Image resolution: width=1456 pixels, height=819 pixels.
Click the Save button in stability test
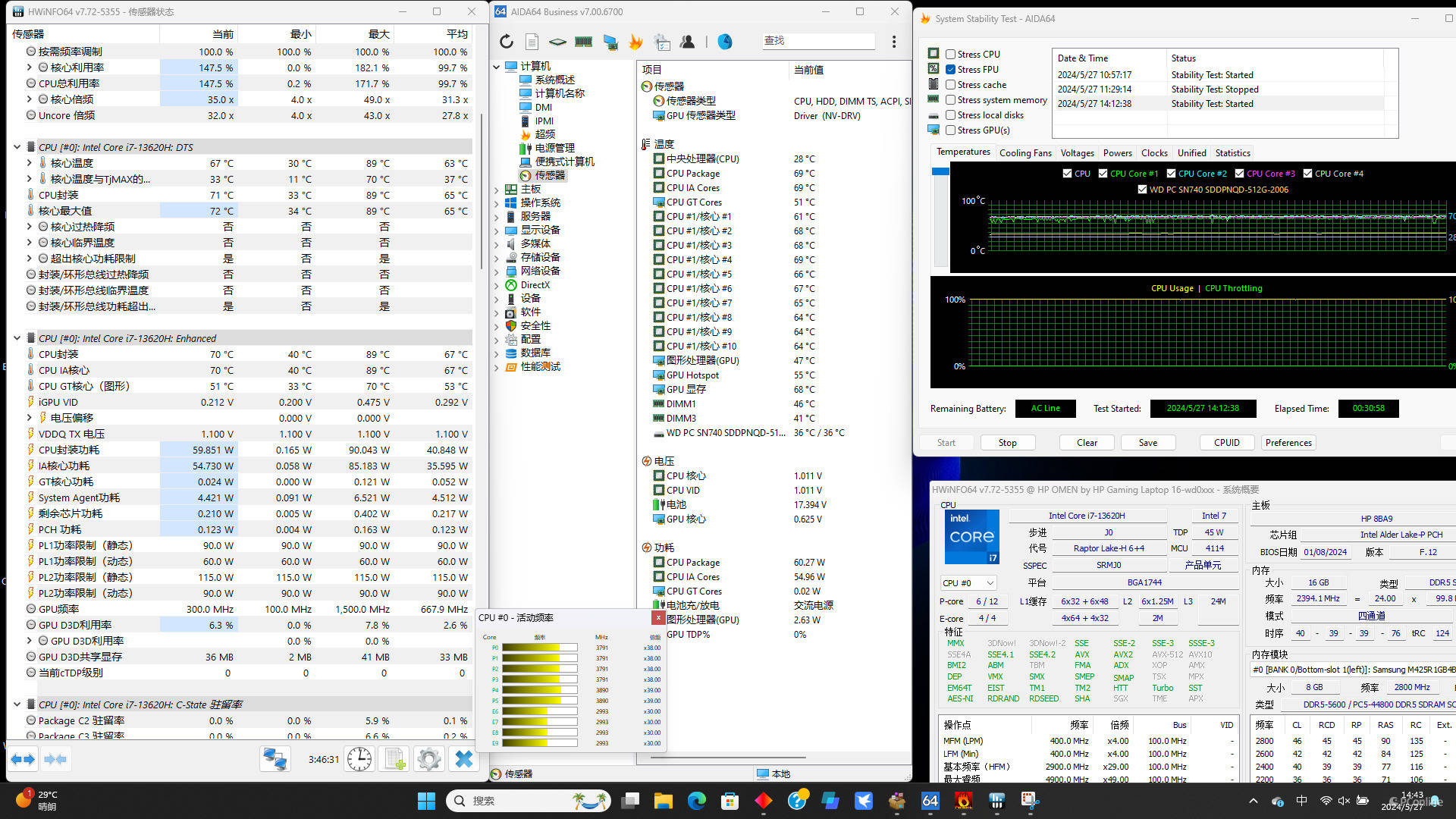click(x=1147, y=443)
